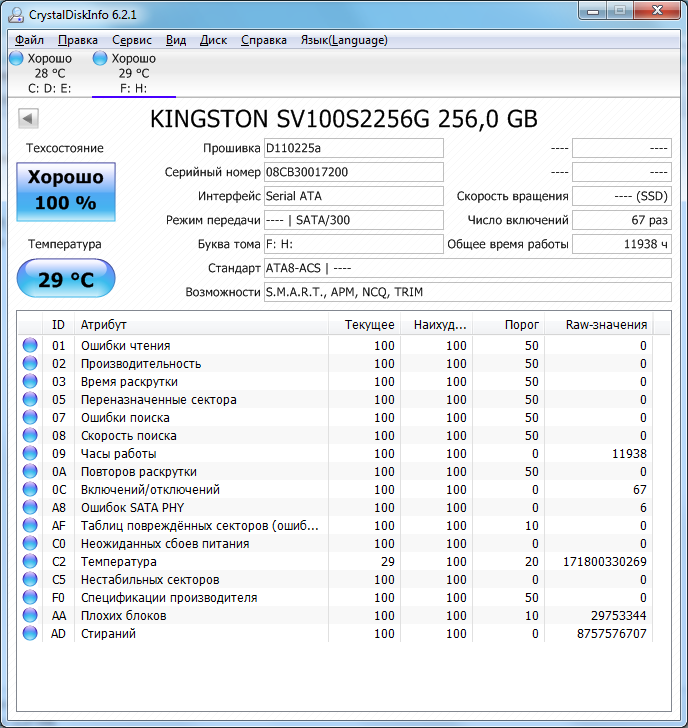Click status icon of Неожиданных сбоев питания row
This screenshot has width=688, height=728.
pos(30,544)
